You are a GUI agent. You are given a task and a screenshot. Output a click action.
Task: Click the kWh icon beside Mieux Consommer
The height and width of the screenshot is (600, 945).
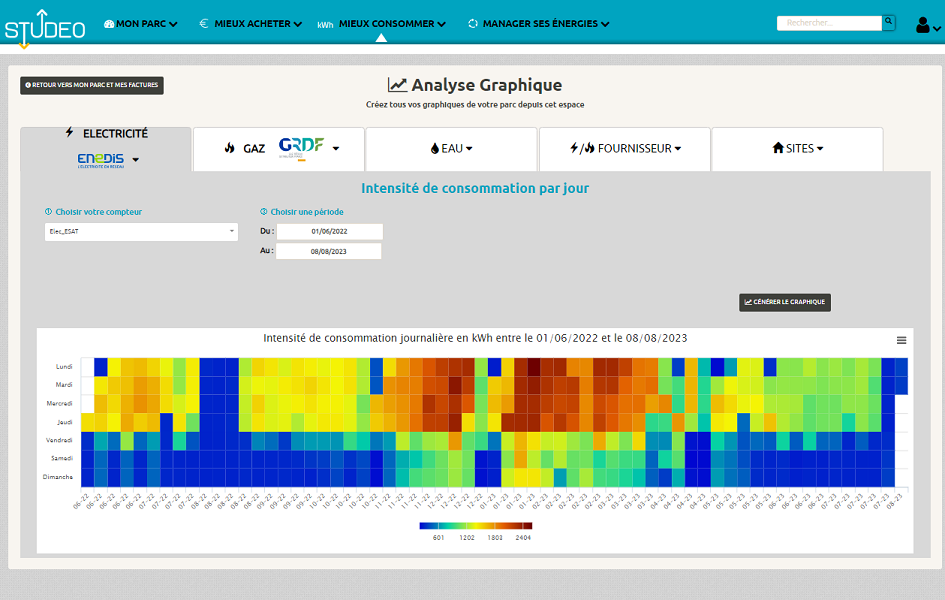point(325,25)
